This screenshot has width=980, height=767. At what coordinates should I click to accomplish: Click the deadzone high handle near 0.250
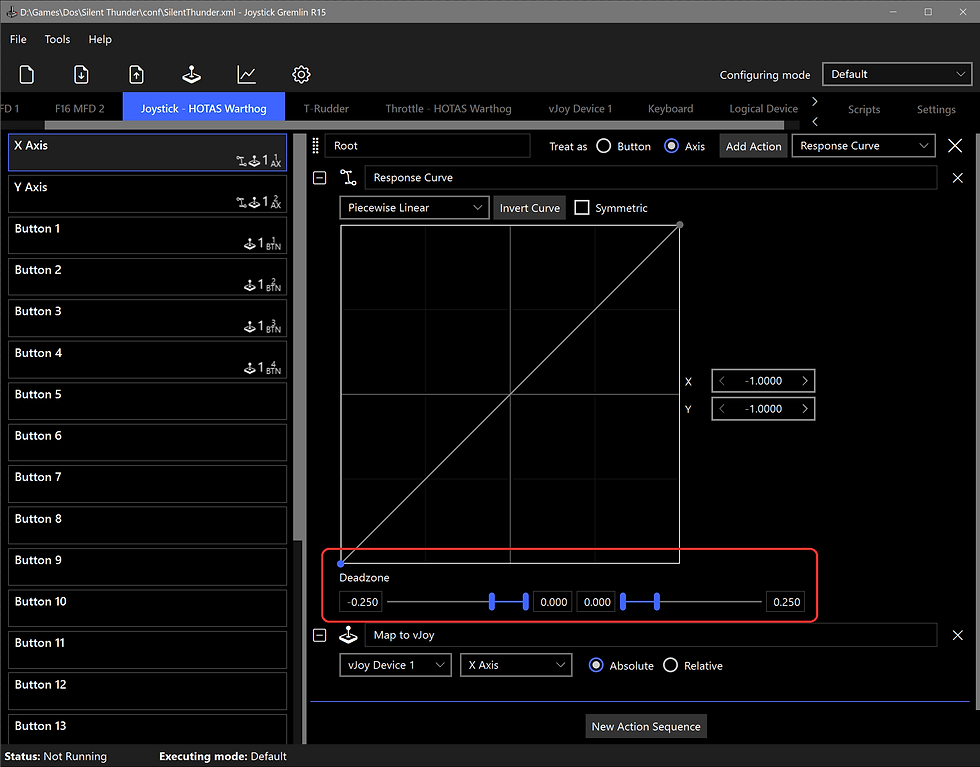(x=657, y=602)
